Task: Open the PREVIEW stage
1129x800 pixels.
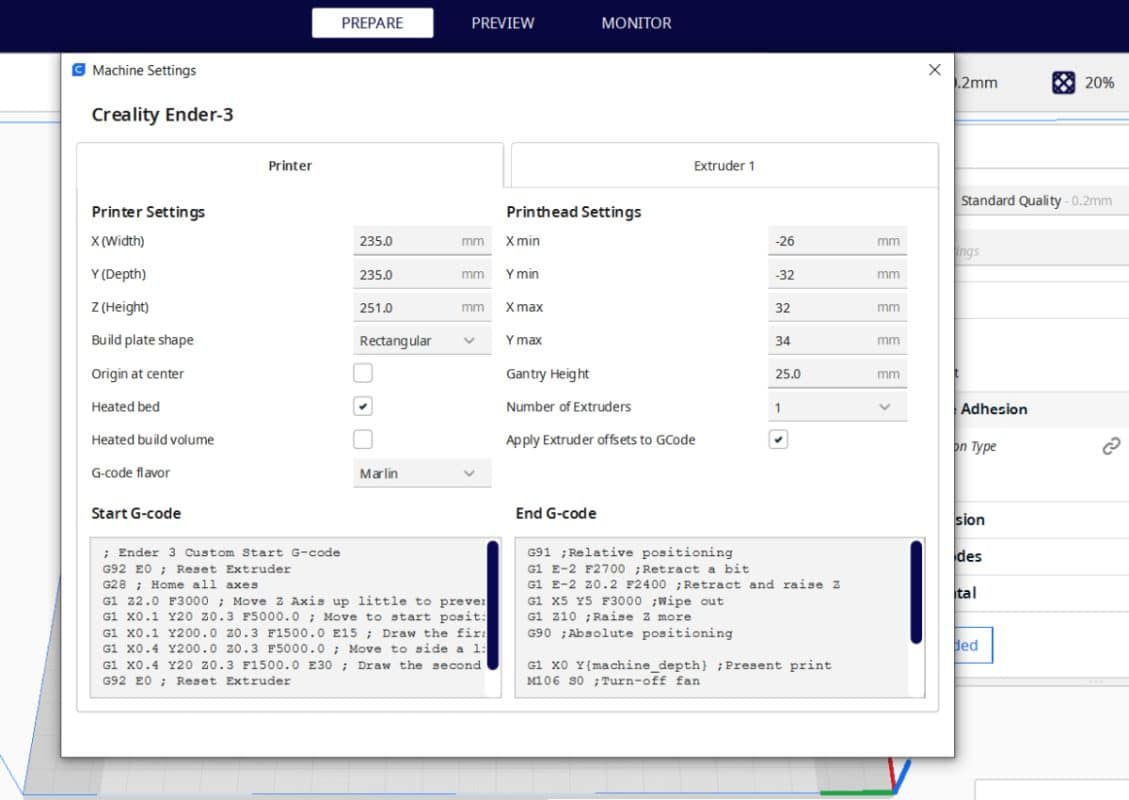Action: [501, 22]
